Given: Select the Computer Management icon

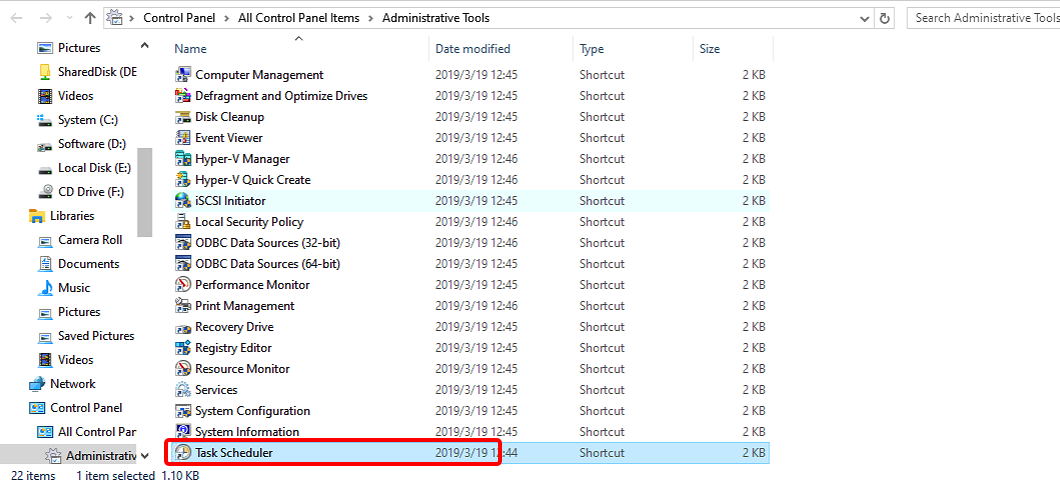Looking at the screenshot, I should 183,75.
